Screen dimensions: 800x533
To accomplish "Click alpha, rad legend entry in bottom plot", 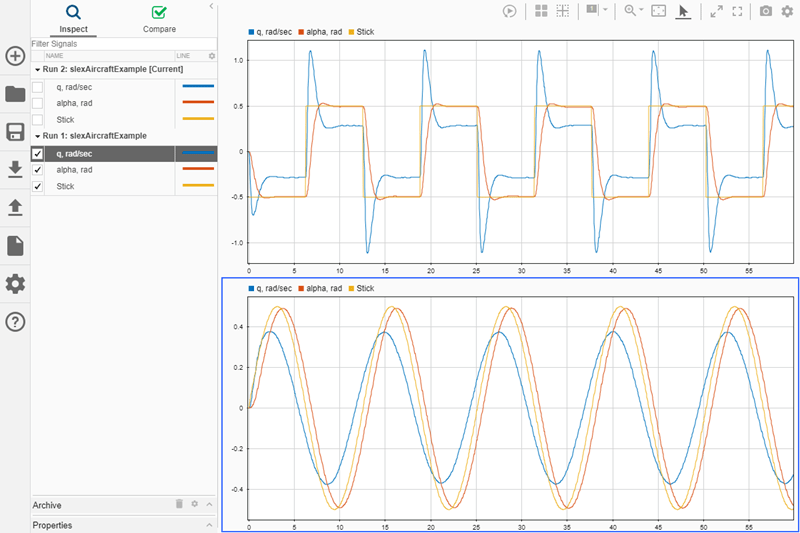I will coord(320,288).
